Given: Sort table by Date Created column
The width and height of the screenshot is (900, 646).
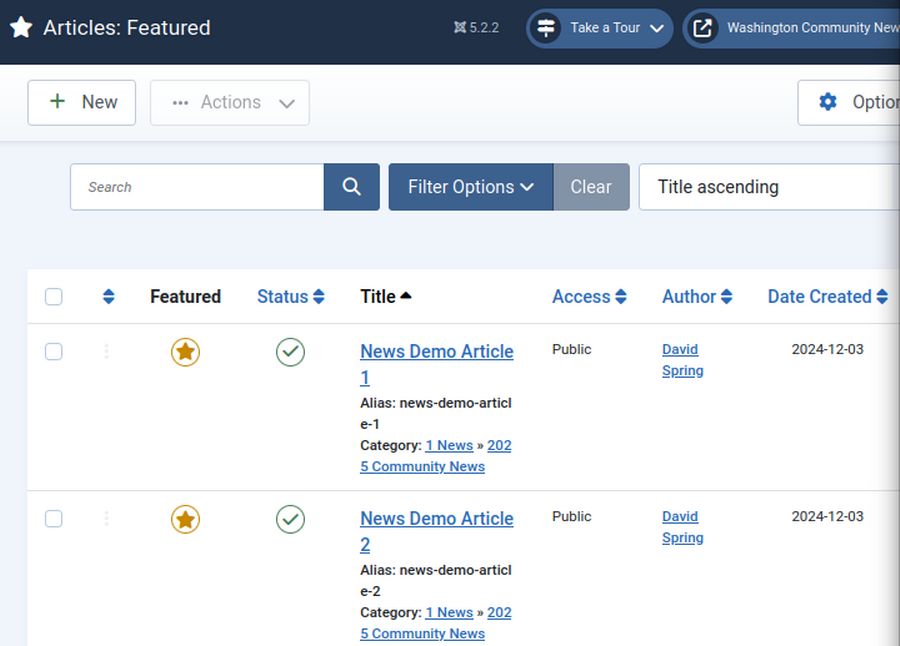Looking at the screenshot, I should pyautogui.click(x=826, y=297).
